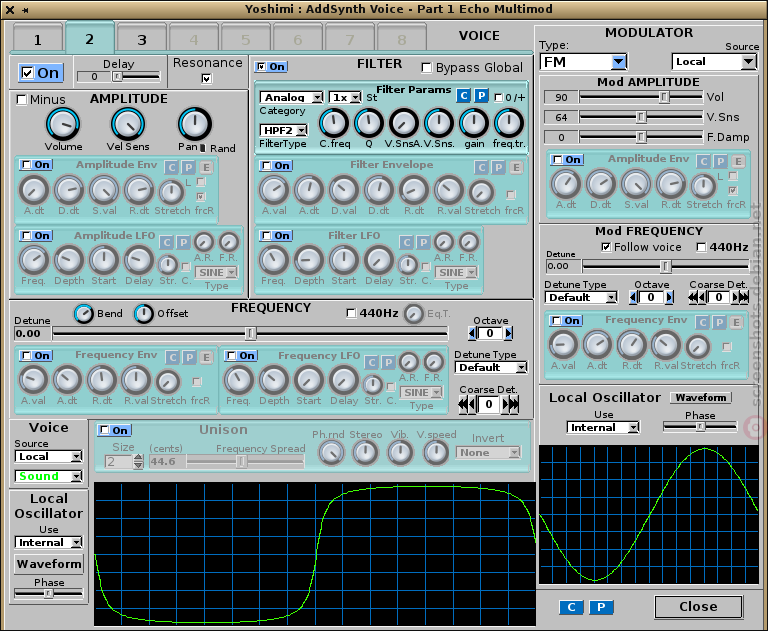Click the Offset knob in Frequency section

click(144, 314)
